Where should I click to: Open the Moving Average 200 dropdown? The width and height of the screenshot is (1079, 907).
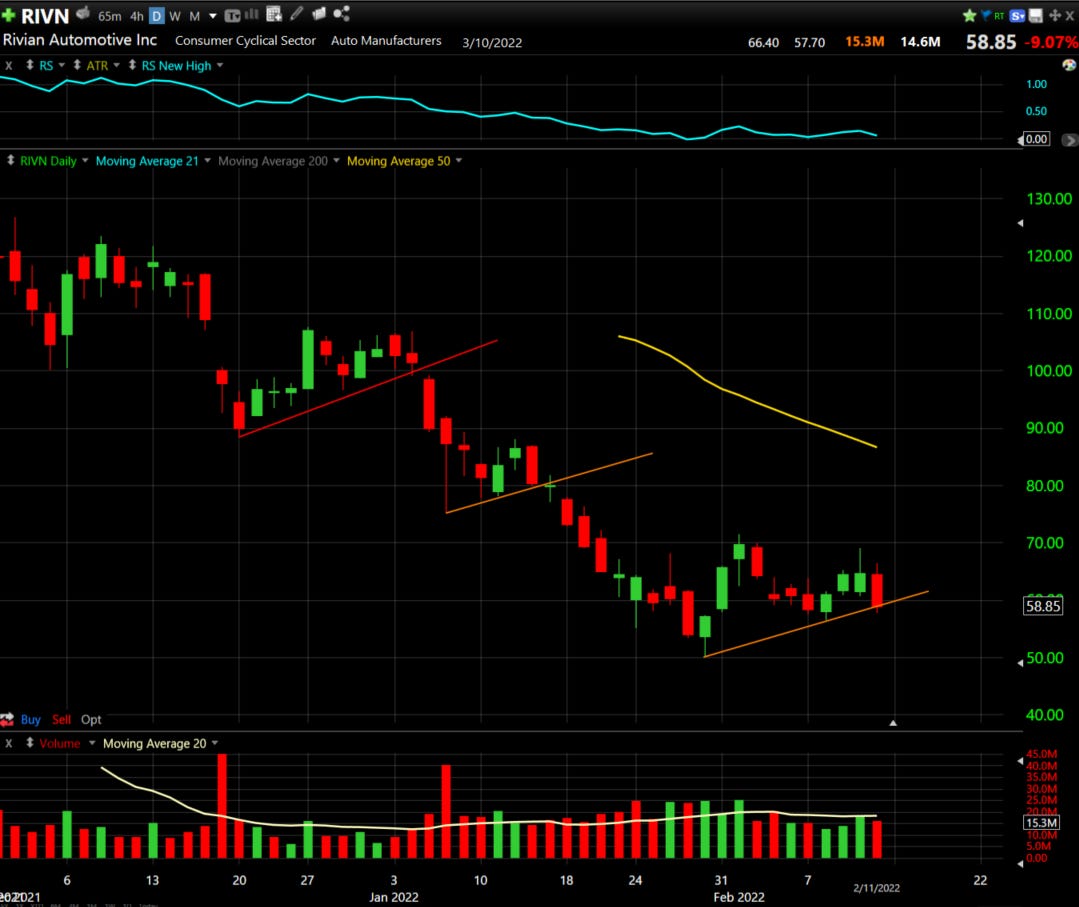click(x=336, y=160)
